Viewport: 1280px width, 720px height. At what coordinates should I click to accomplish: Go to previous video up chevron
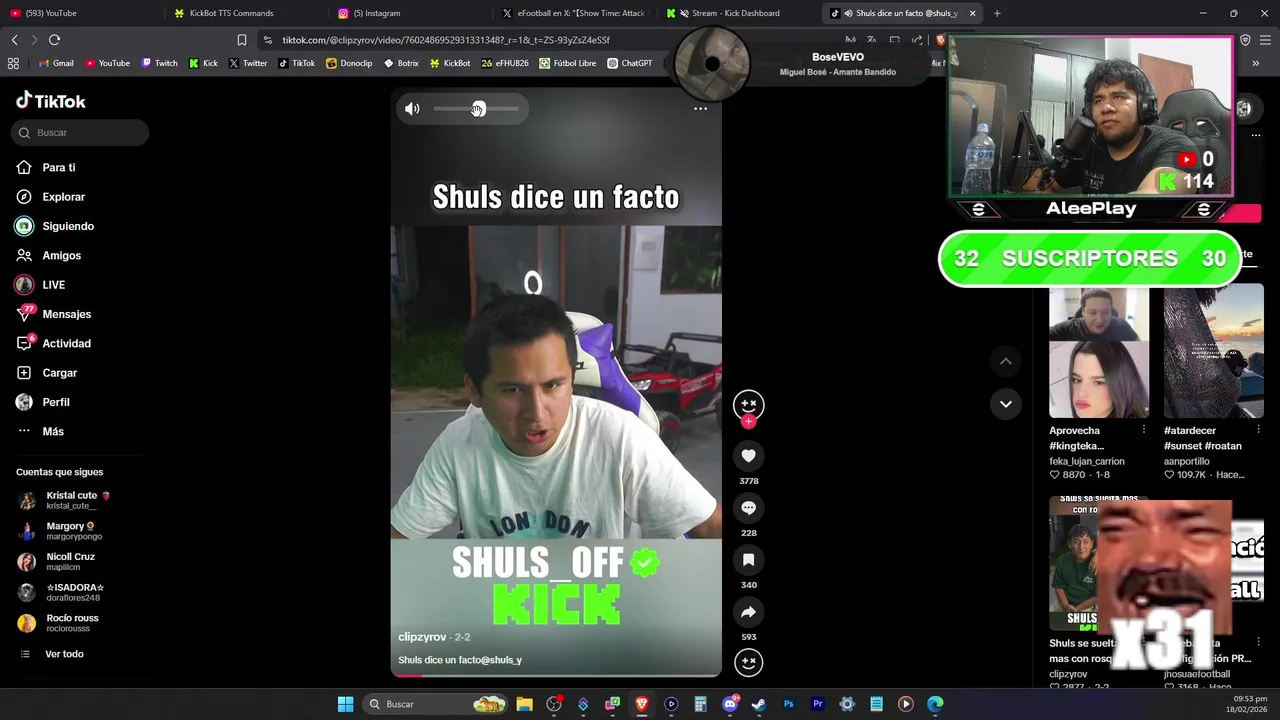(1006, 361)
